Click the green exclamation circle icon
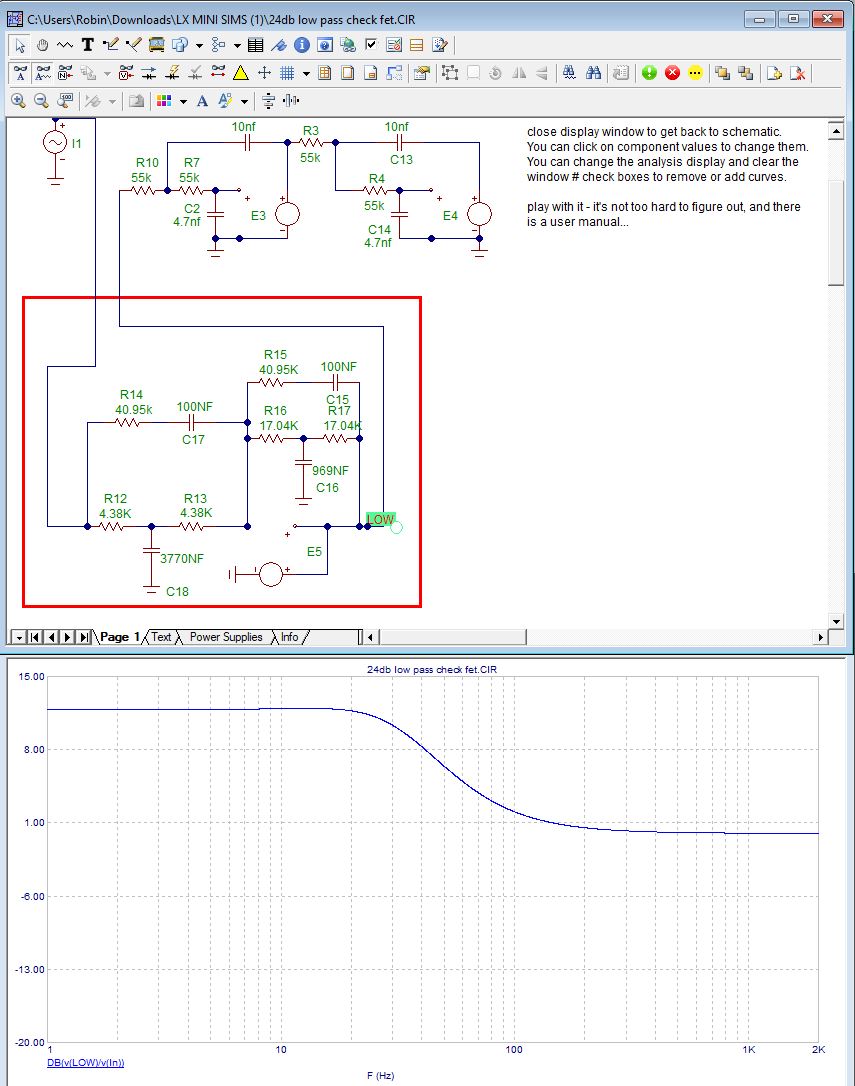 coord(649,73)
